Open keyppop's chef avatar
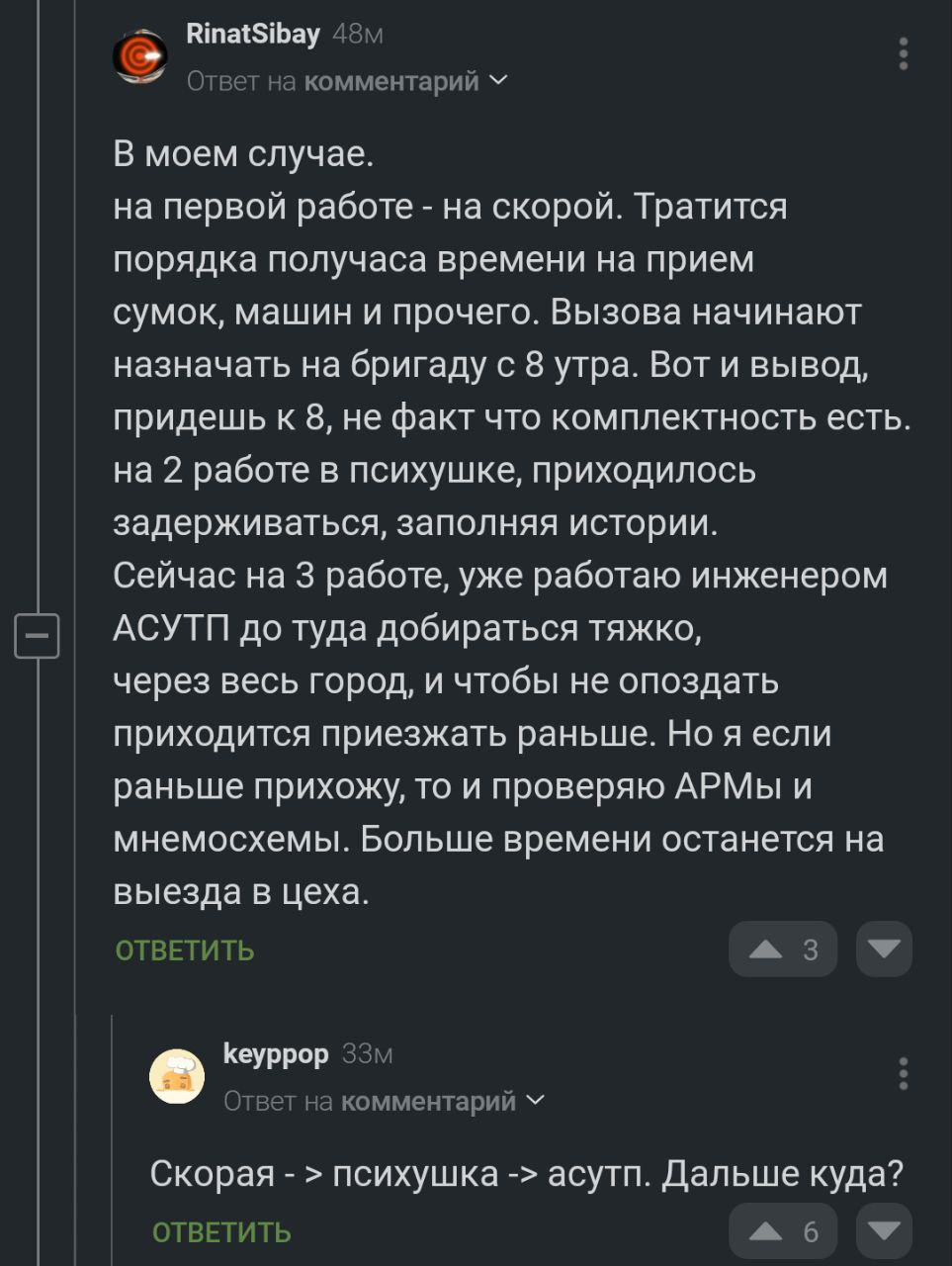 coord(177,1076)
